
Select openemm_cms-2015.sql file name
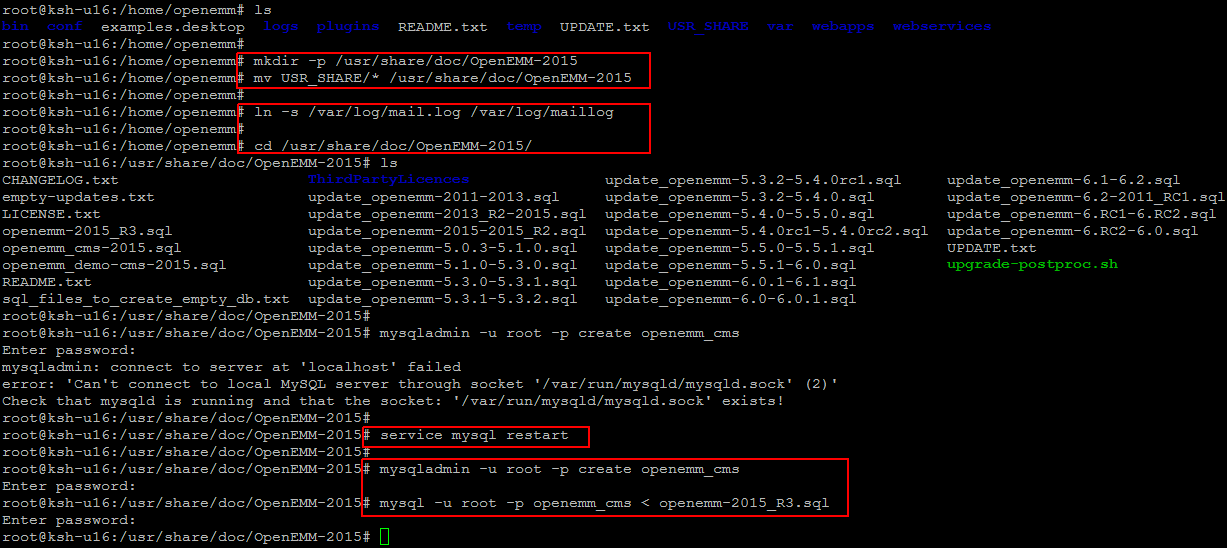[92, 248]
